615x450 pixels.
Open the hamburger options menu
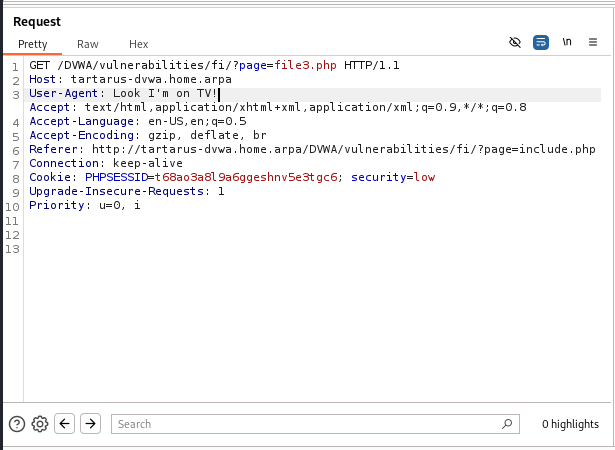click(593, 43)
